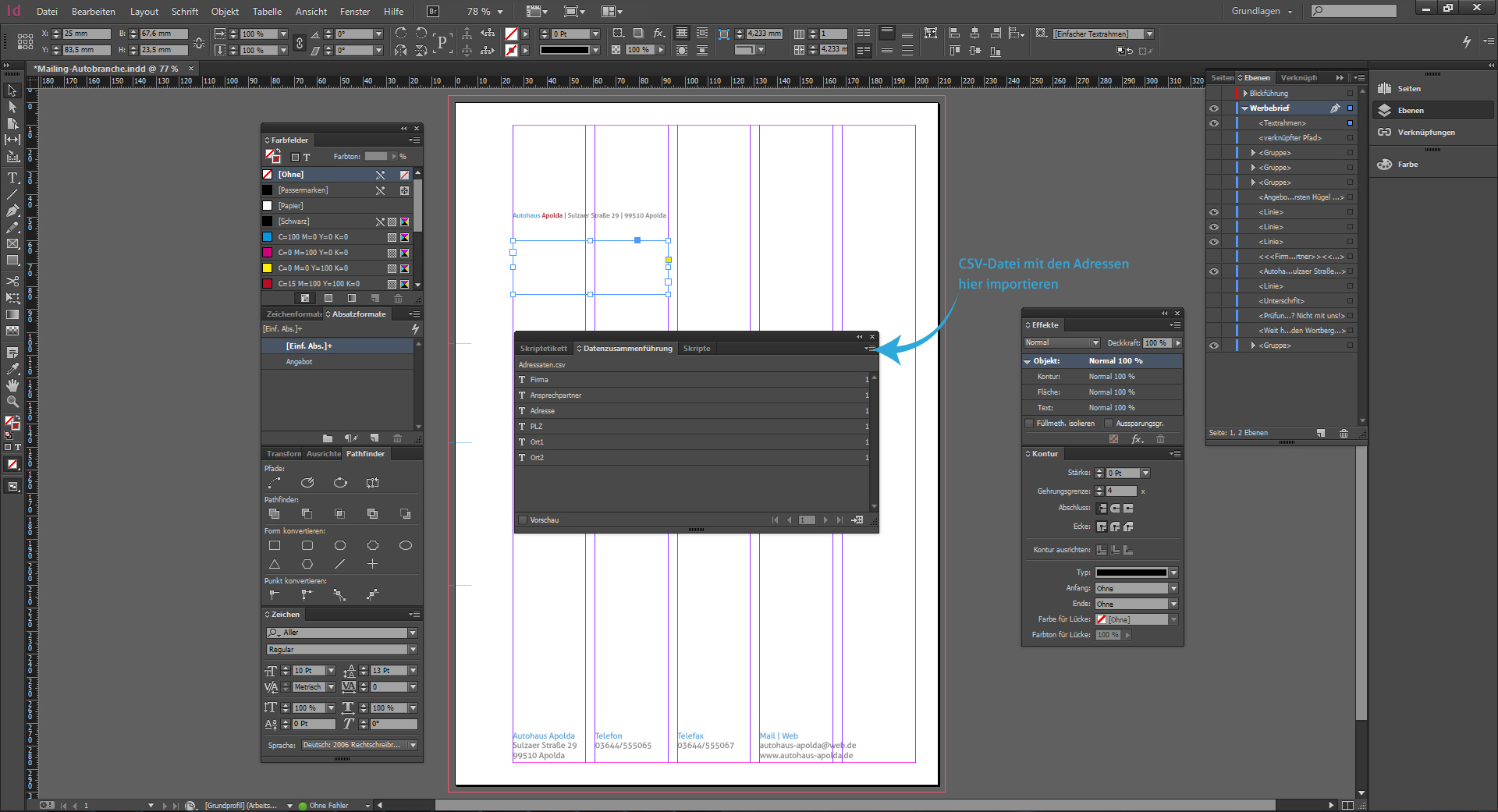
Task: Pick the Scissors tool
Action: pos(12,281)
